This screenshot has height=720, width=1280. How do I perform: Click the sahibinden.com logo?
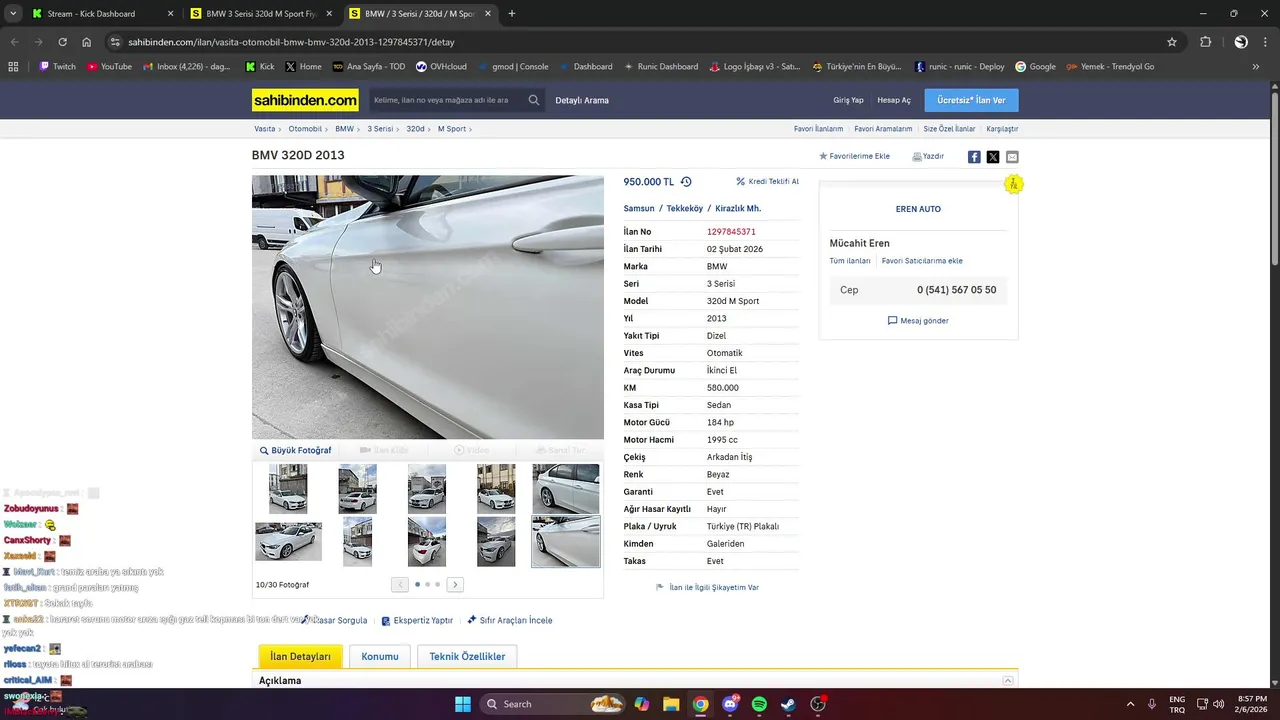tap(305, 100)
